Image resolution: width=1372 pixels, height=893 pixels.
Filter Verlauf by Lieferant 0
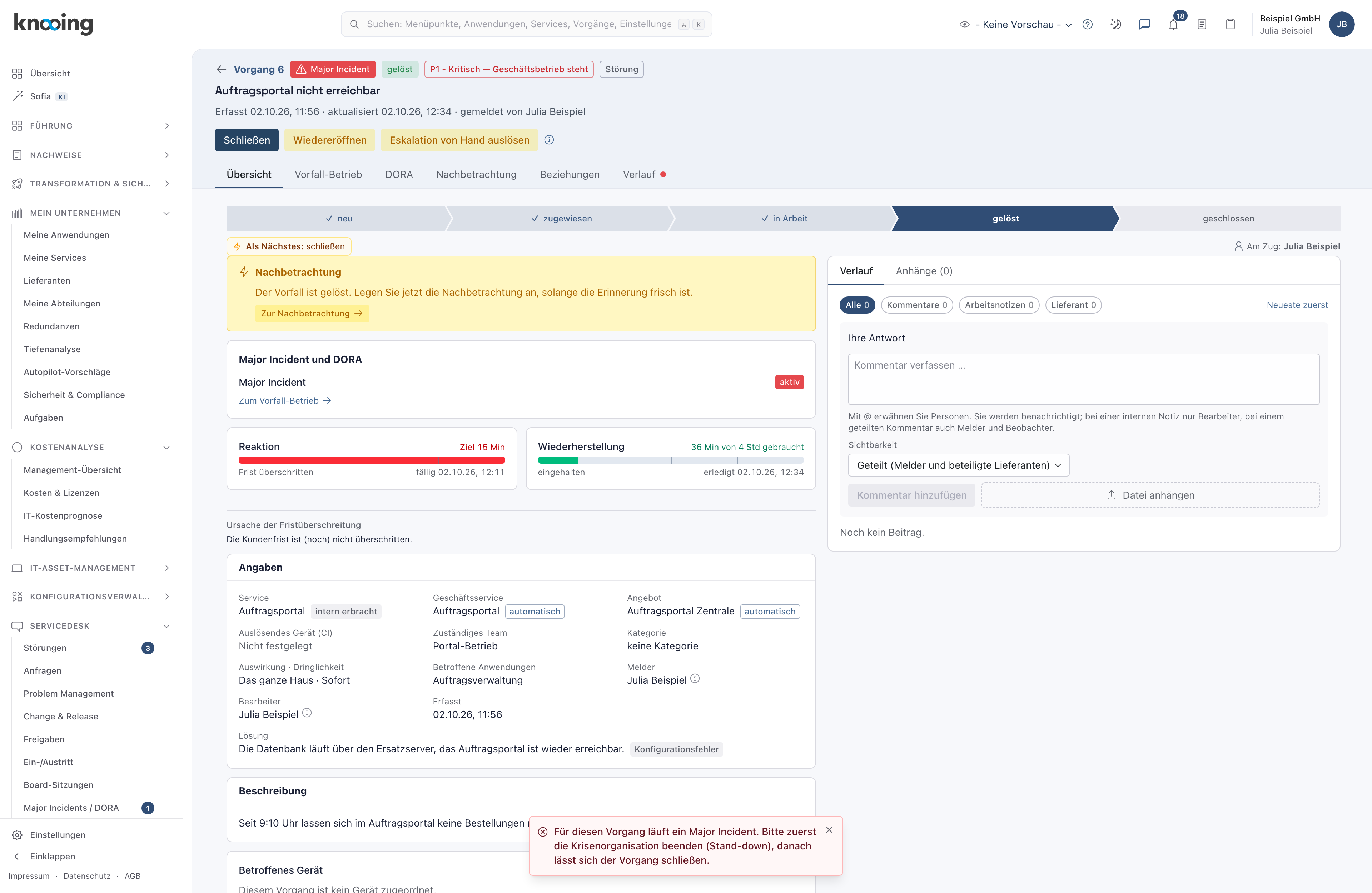(1073, 305)
